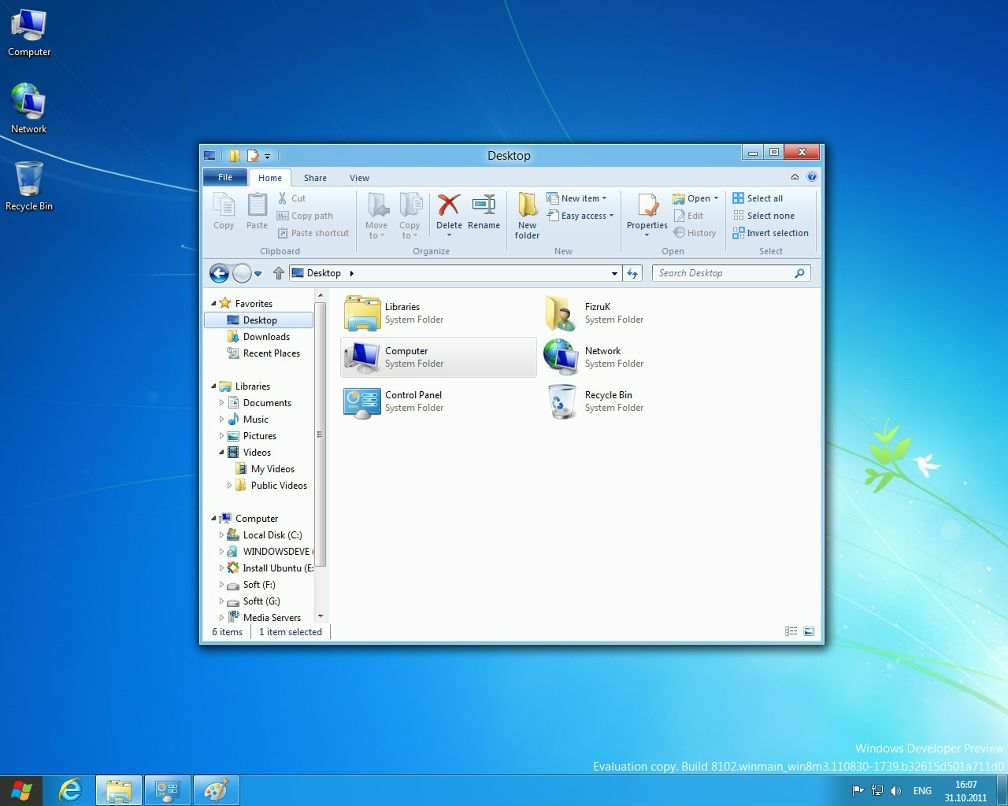Click the Delete icon in the ribbon
Image resolution: width=1008 pixels, height=806 pixels.
tap(449, 211)
